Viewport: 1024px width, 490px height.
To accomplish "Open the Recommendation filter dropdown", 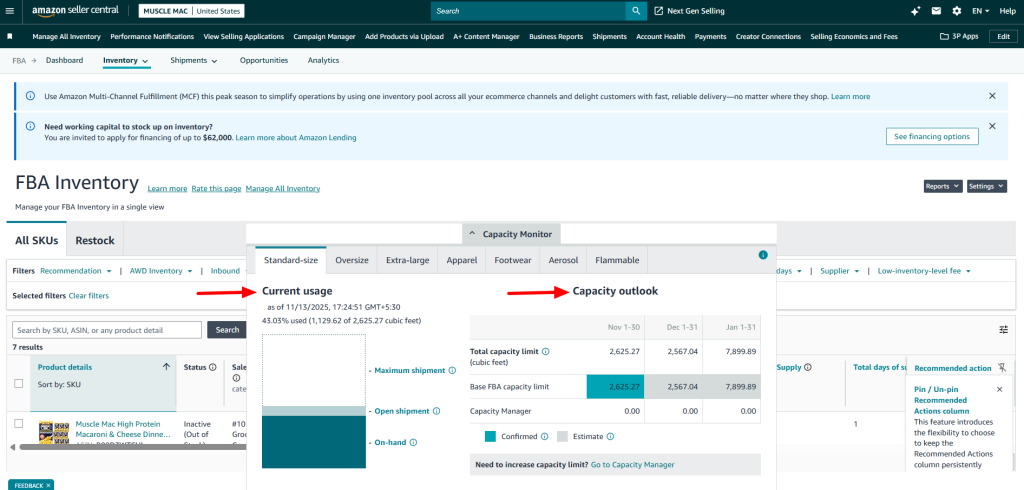I will (76, 270).
